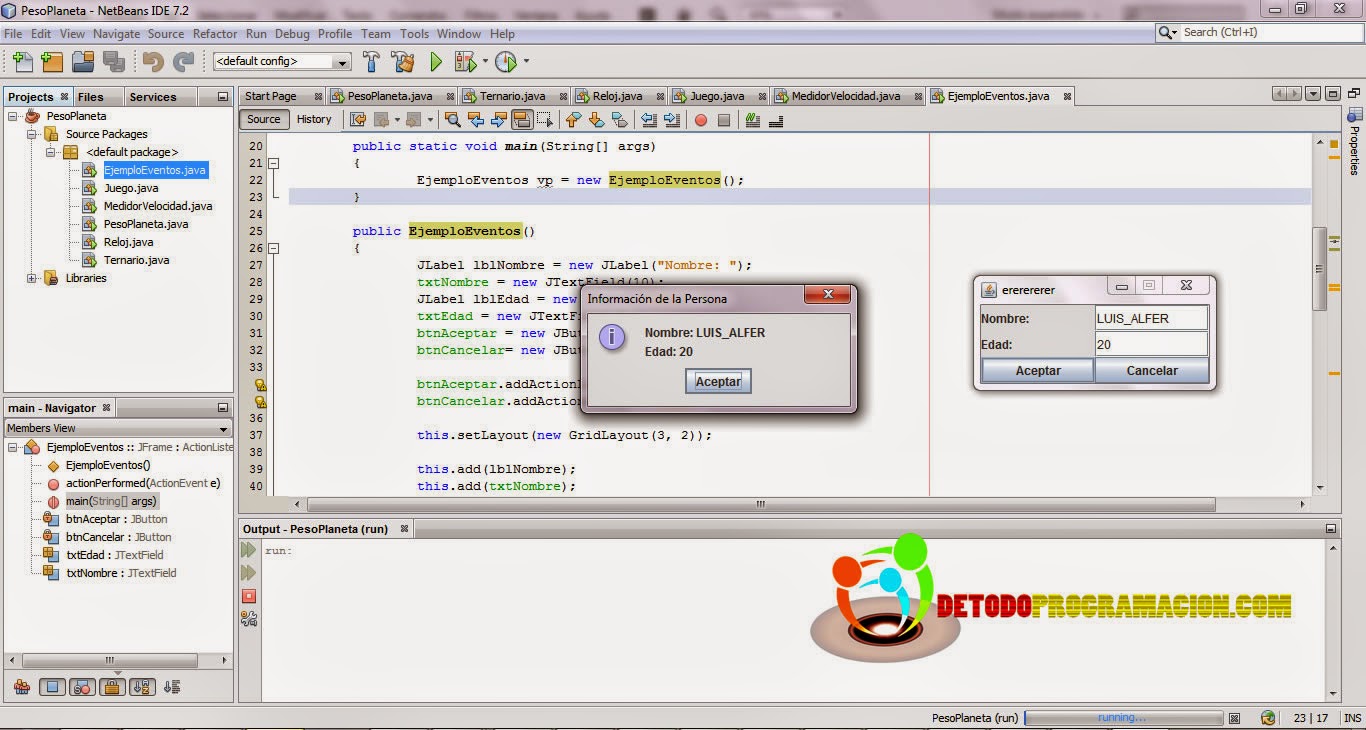Image resolution: width=1366 pixels, height=730 pixels.
Task: Open the Find toolbar icon in the editor
Action: point(453,119)
